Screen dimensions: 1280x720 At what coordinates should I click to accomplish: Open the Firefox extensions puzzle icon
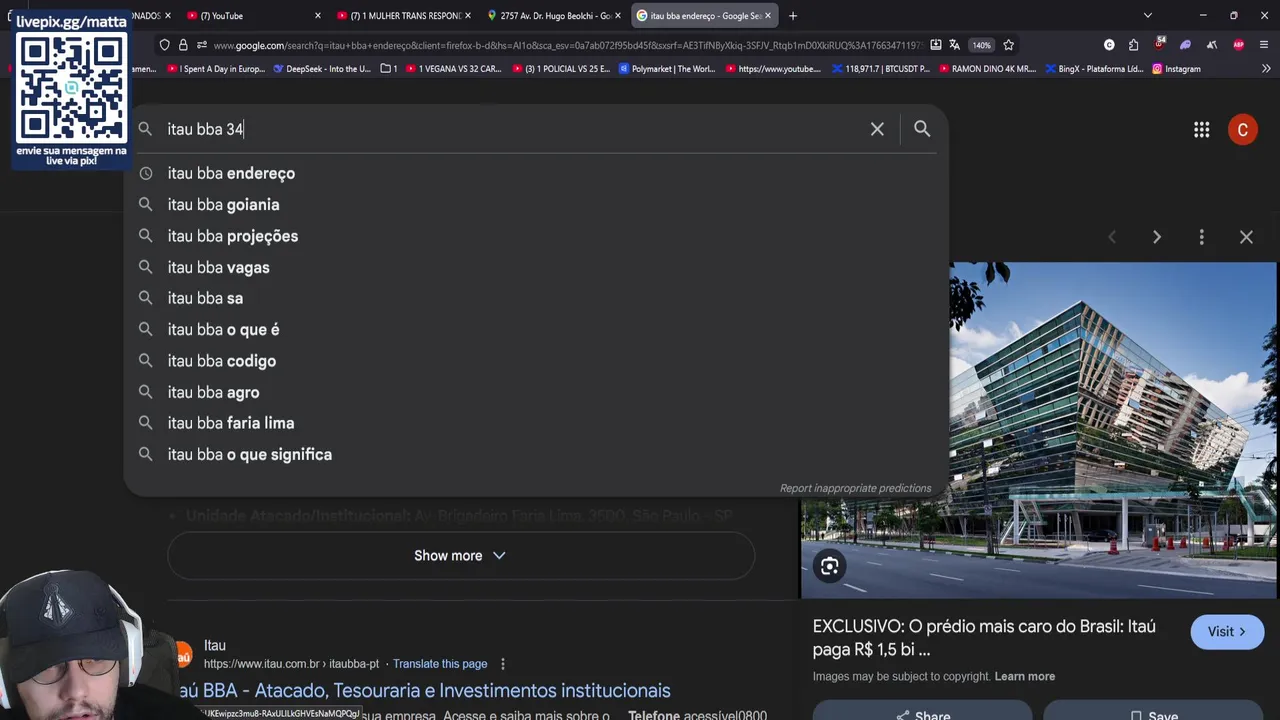coord(1133,45)
